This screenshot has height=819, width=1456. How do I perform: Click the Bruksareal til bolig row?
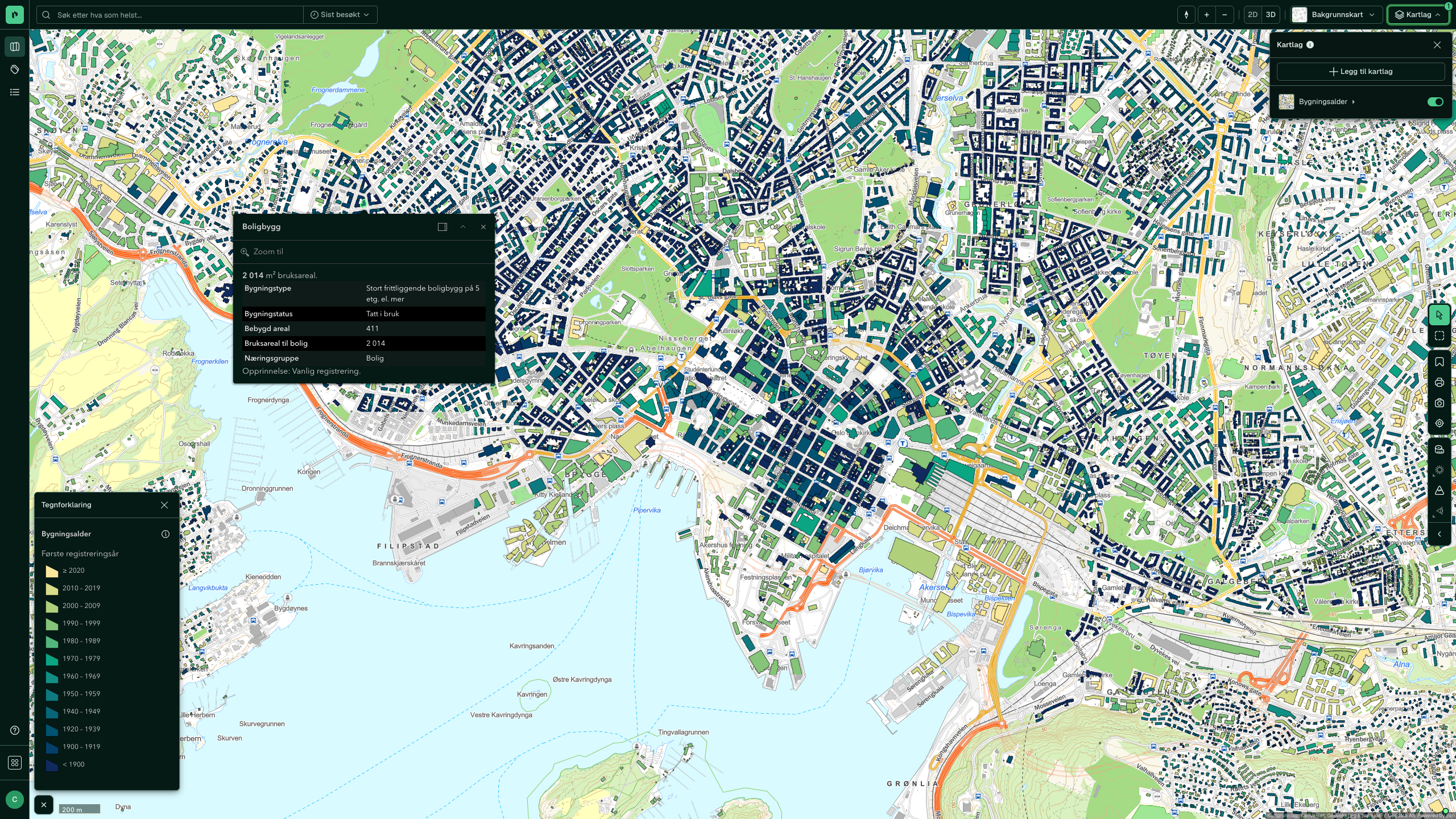tap(364, 344)
